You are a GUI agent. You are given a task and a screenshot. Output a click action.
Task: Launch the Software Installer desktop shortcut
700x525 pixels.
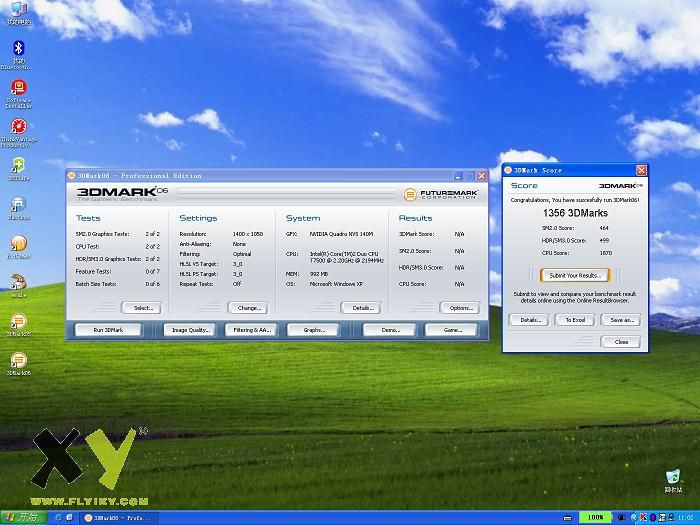tap(18, 94)
